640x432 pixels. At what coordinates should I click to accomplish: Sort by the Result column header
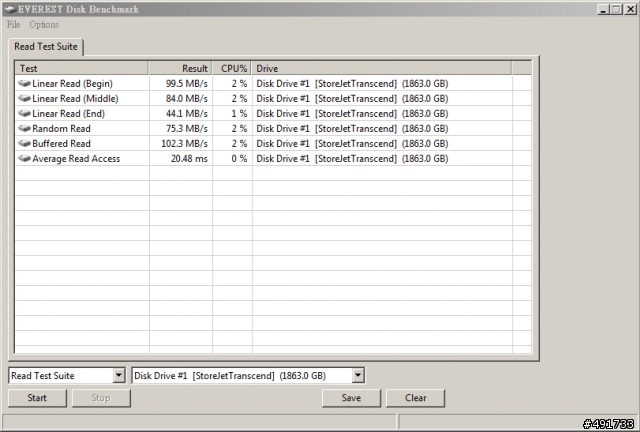(180, 68)
